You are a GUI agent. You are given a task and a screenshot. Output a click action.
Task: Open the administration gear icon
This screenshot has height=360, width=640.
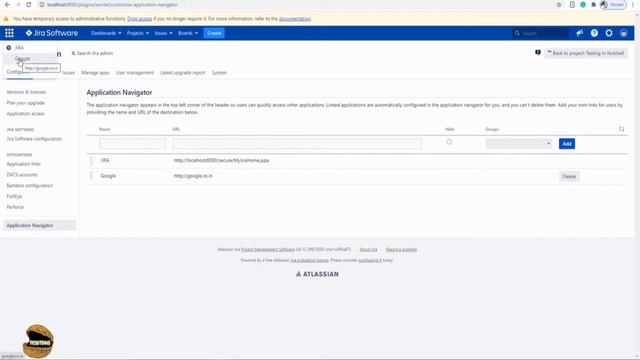pos(609,33)
